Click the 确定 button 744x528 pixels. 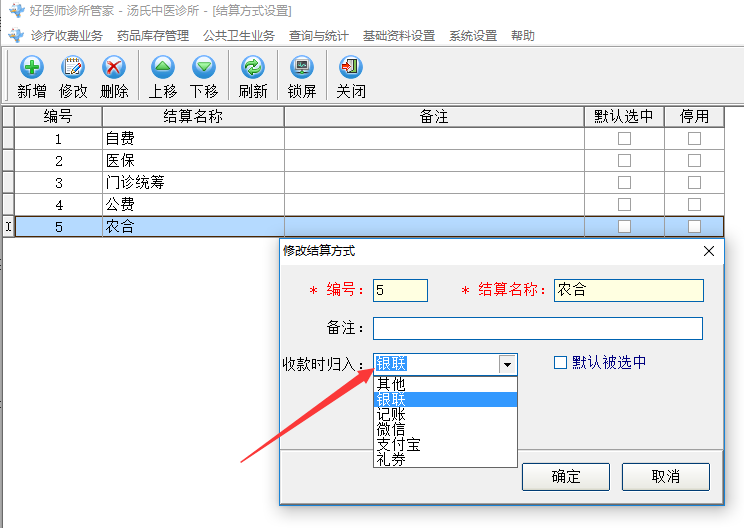coord(566,477)
